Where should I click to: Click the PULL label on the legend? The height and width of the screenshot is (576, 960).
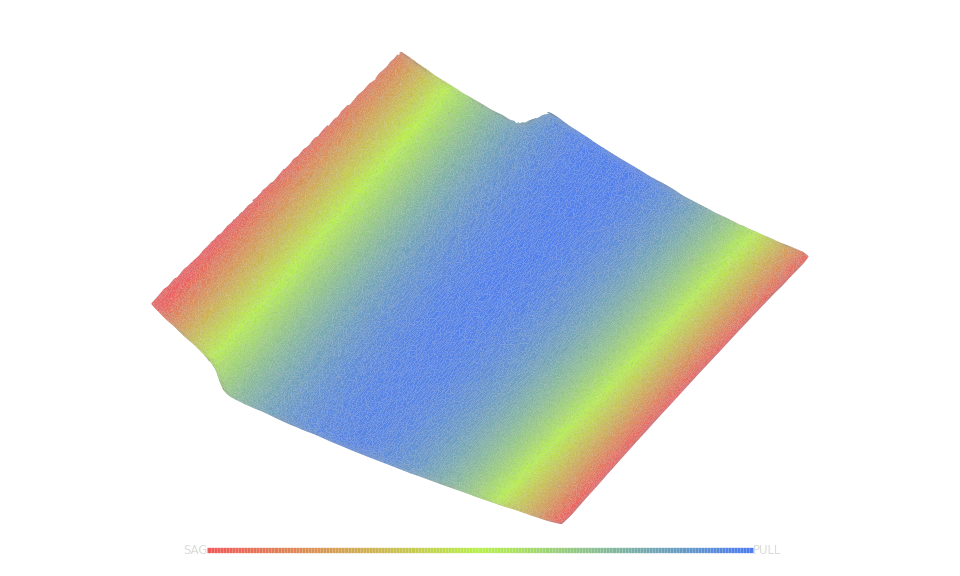(767, 550)
